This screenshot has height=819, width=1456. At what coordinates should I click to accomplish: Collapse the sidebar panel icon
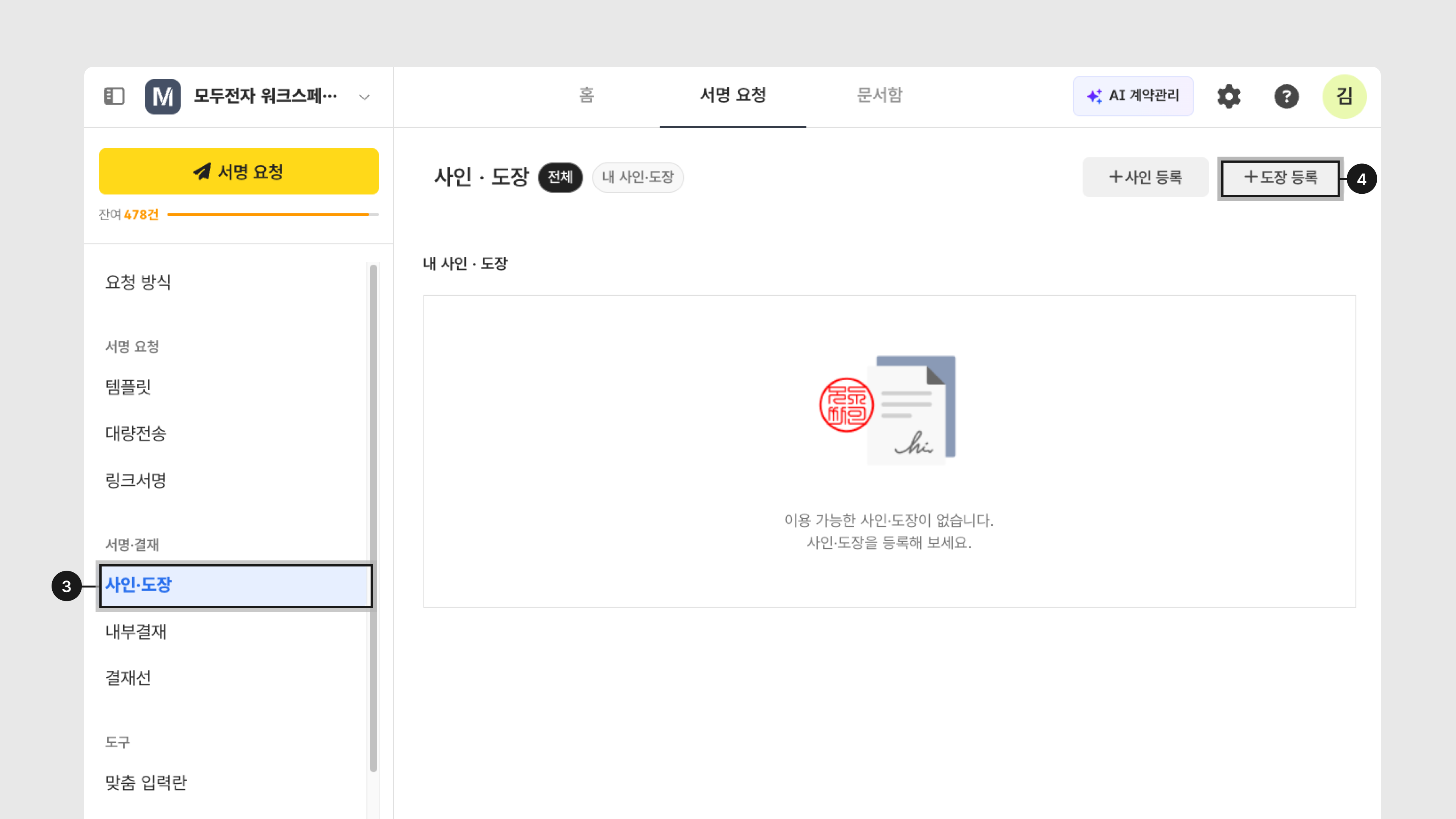(114, 96)
